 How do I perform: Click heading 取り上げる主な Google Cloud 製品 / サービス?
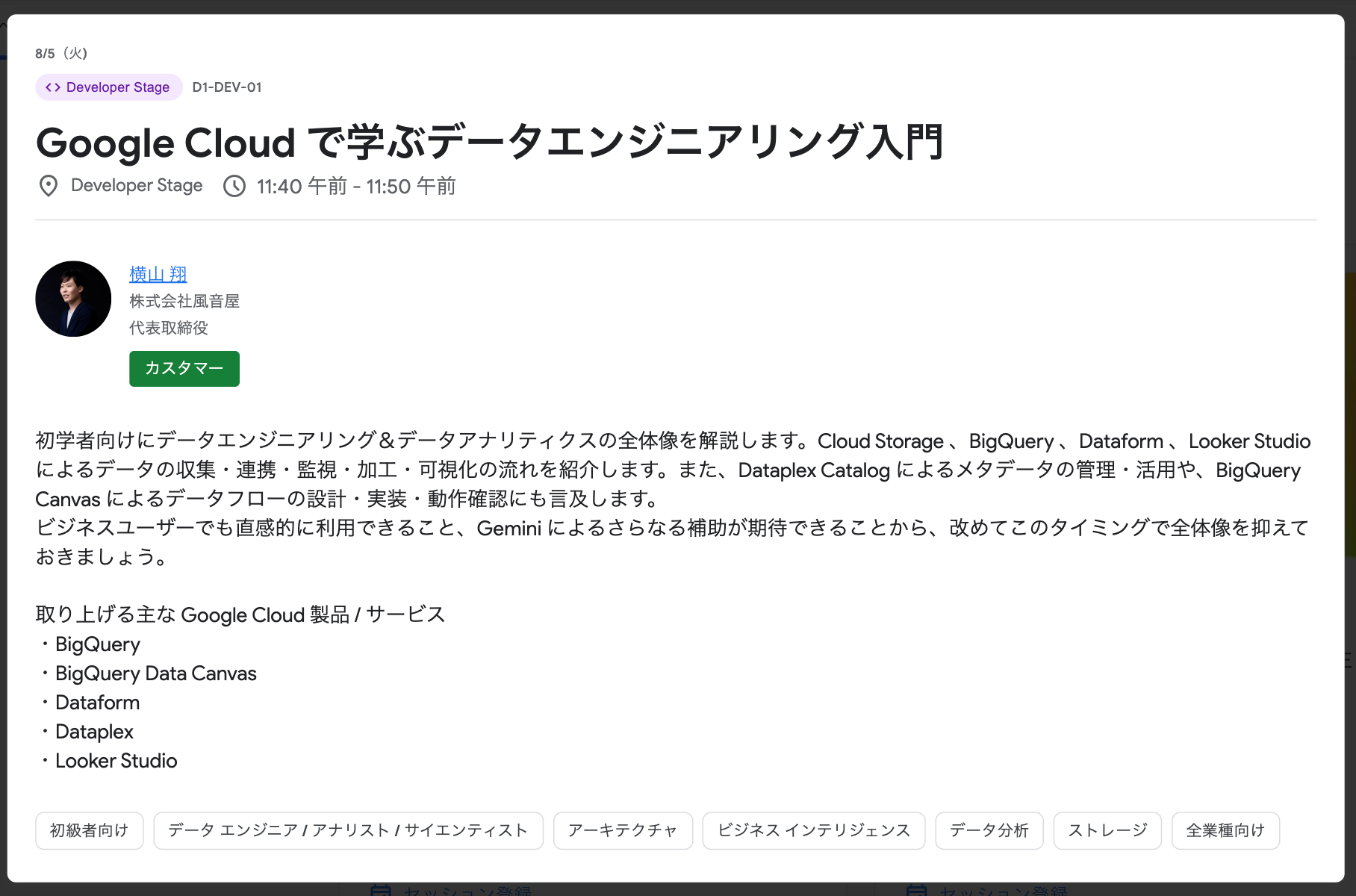(240, 615)
